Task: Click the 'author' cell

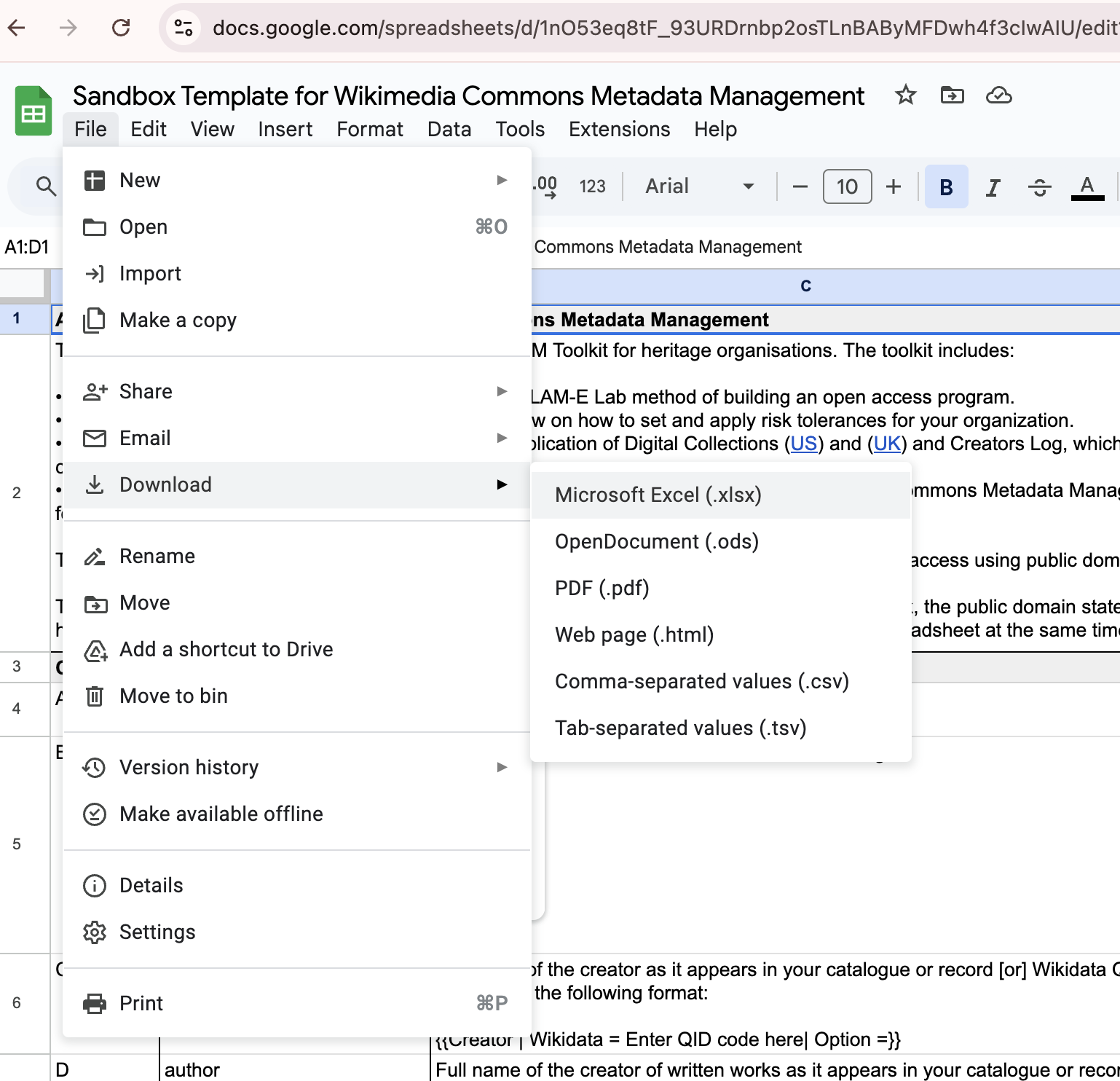Action: click(294, 1069)
